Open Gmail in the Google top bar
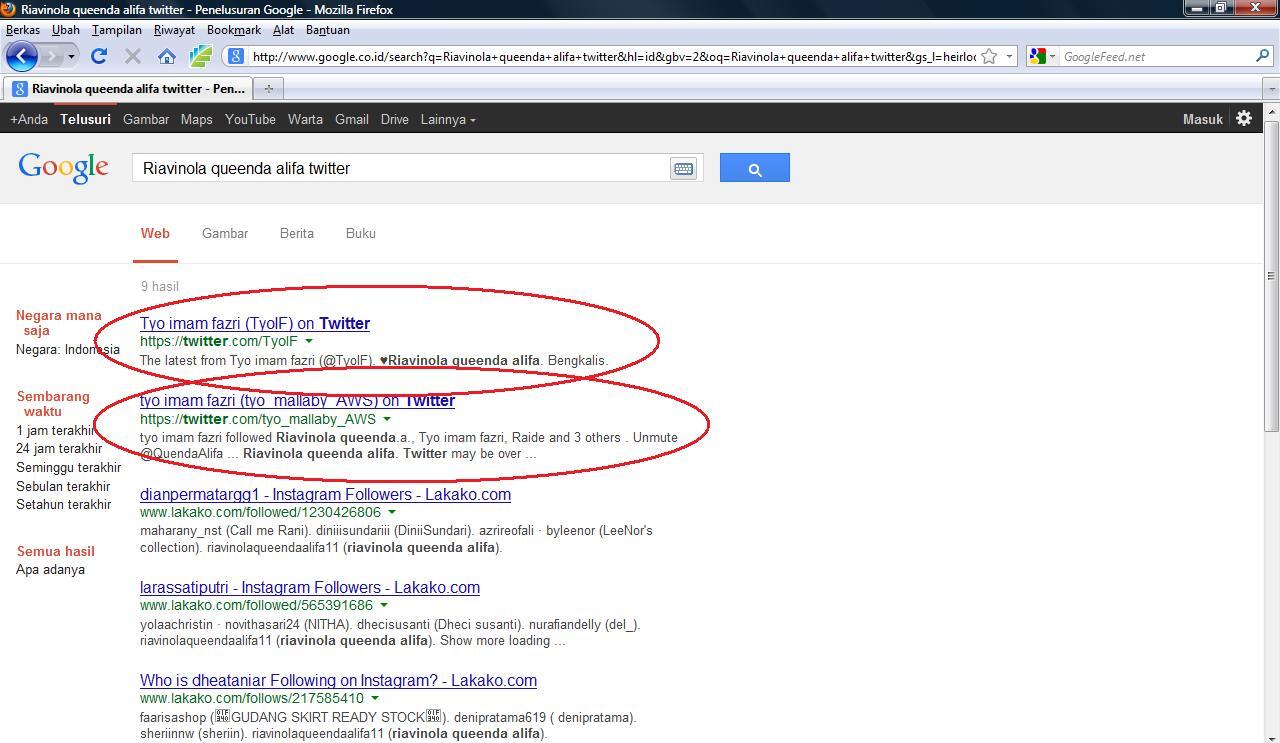The image size is (1280, 743). pyautogui.click(x=351, y=119)
